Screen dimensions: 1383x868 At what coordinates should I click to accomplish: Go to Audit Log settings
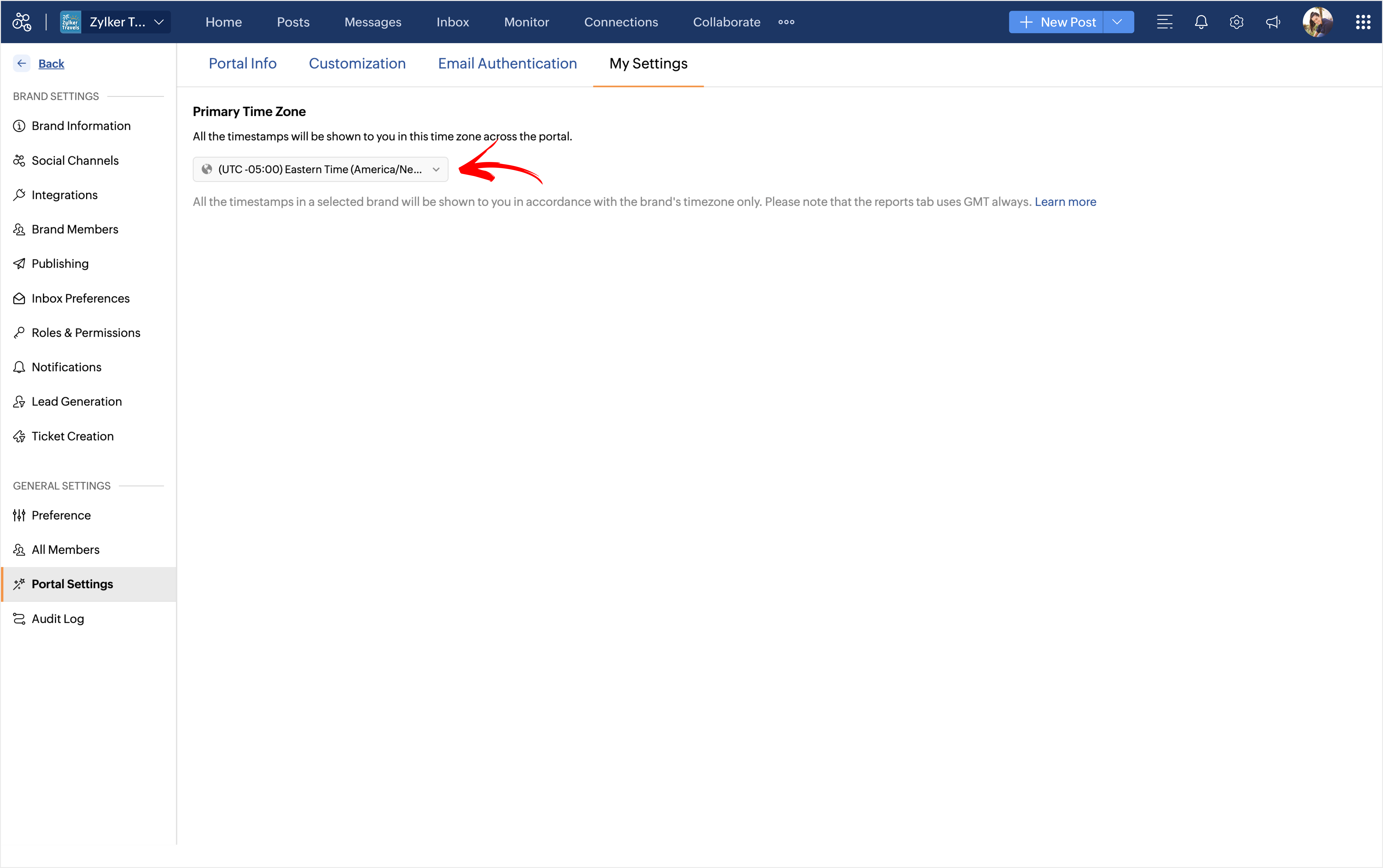(58, 618)
